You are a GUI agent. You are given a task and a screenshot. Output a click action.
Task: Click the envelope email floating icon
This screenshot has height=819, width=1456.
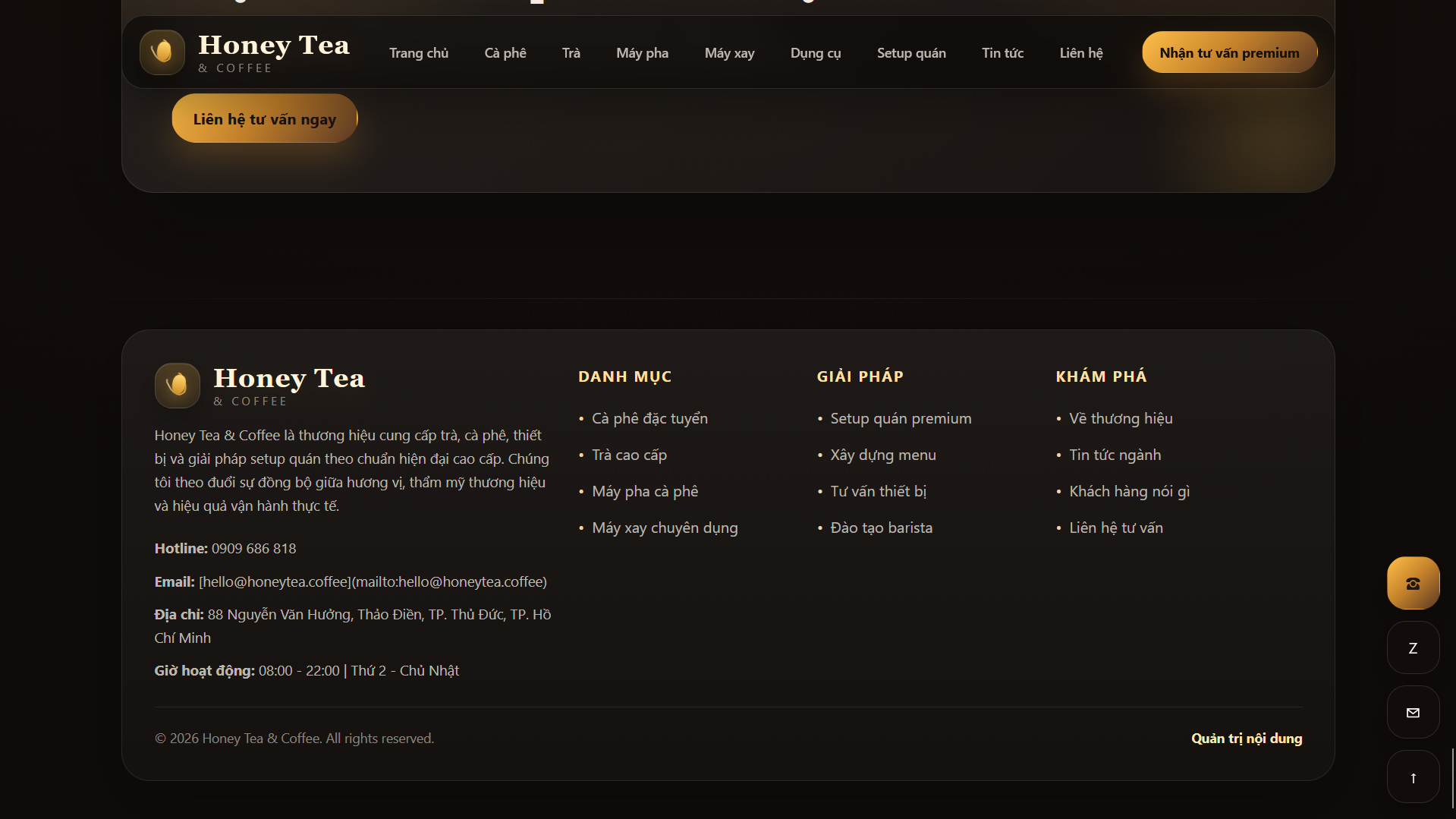click(x=1412, y=712)
